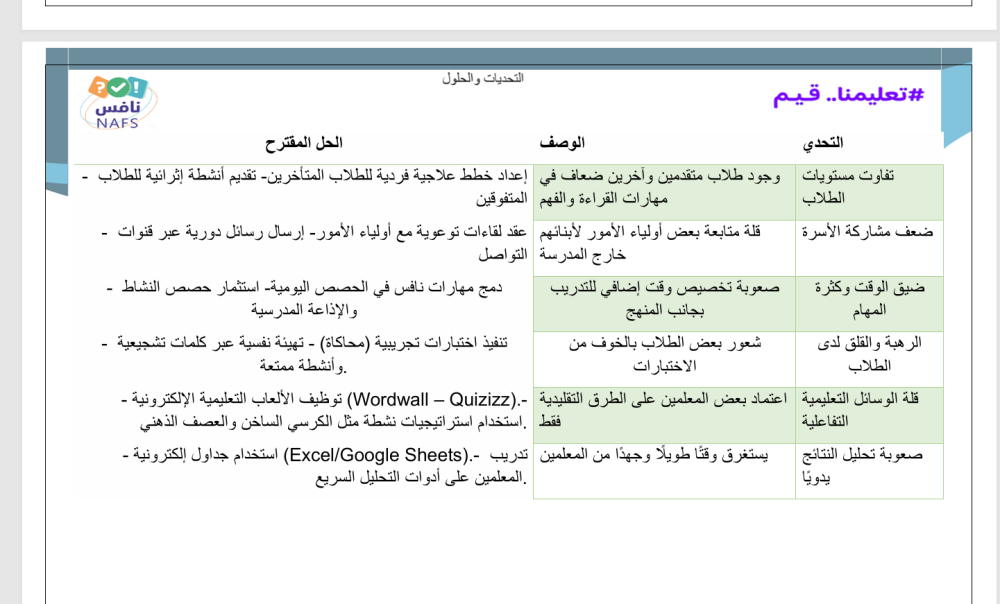Select the التحدي column header
Image resolution: width=1000 pixels, height=604 pixels.
click(x=822, y=144)
